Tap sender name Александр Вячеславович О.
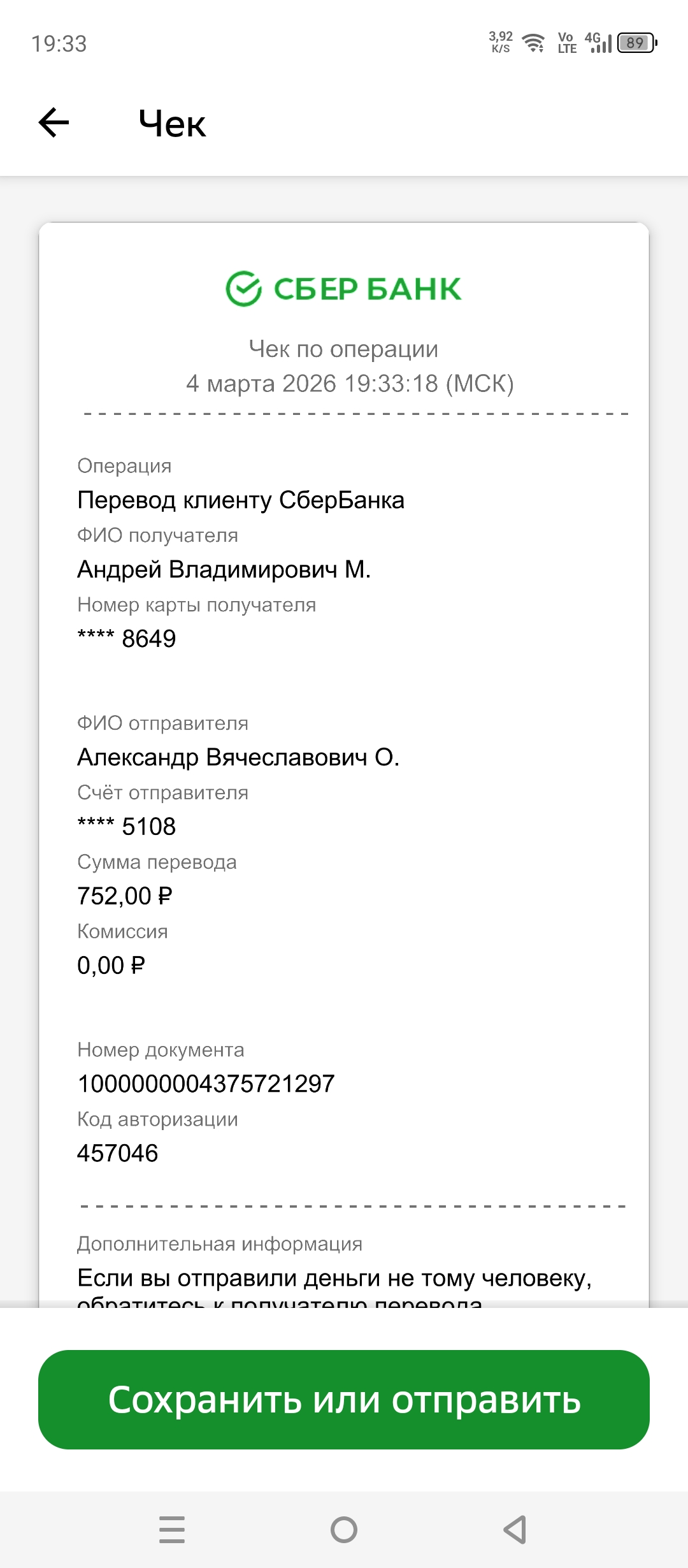Screen dimensions: 688x1568 (238, 757)
